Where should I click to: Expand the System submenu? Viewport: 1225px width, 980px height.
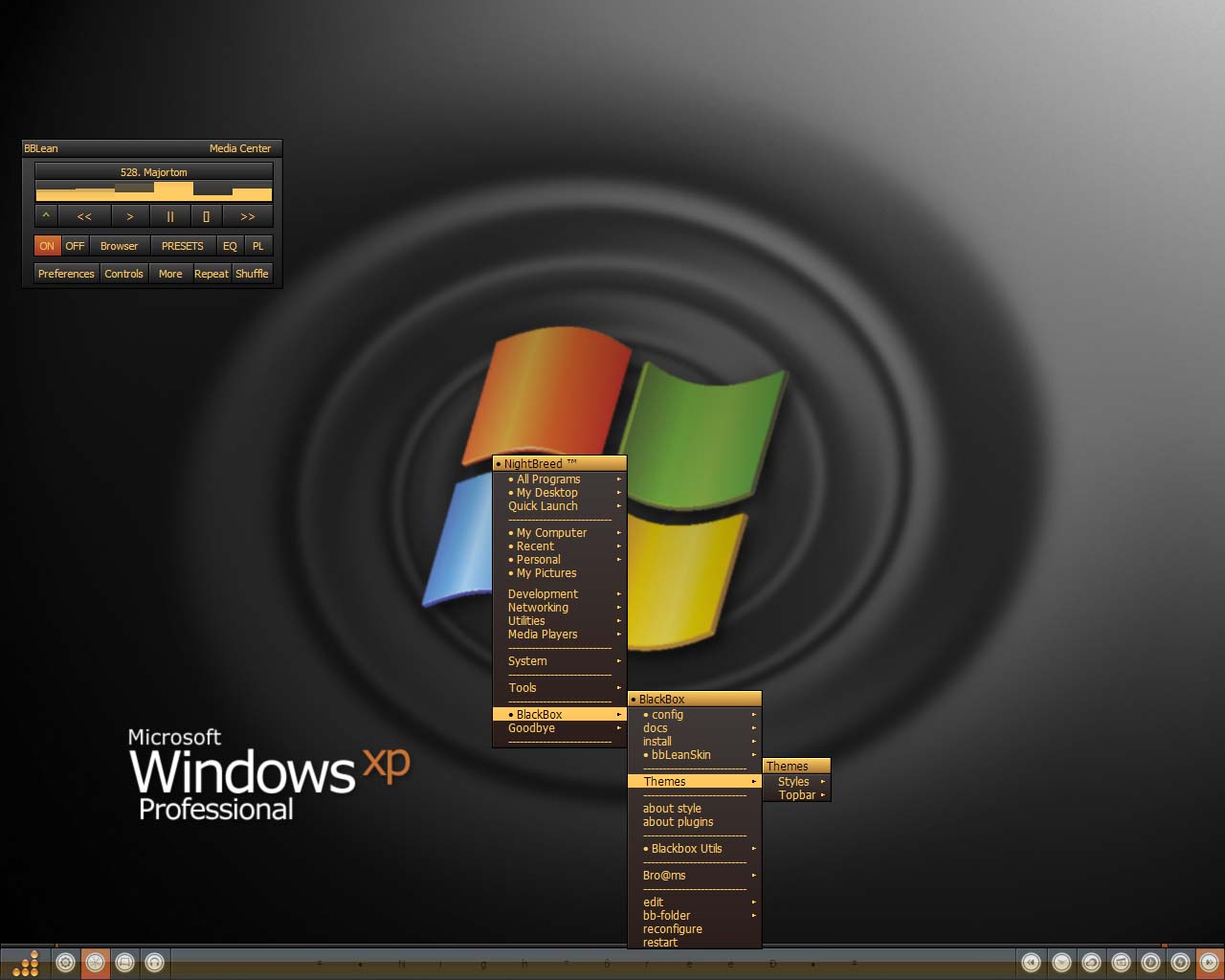click(560, 661)
